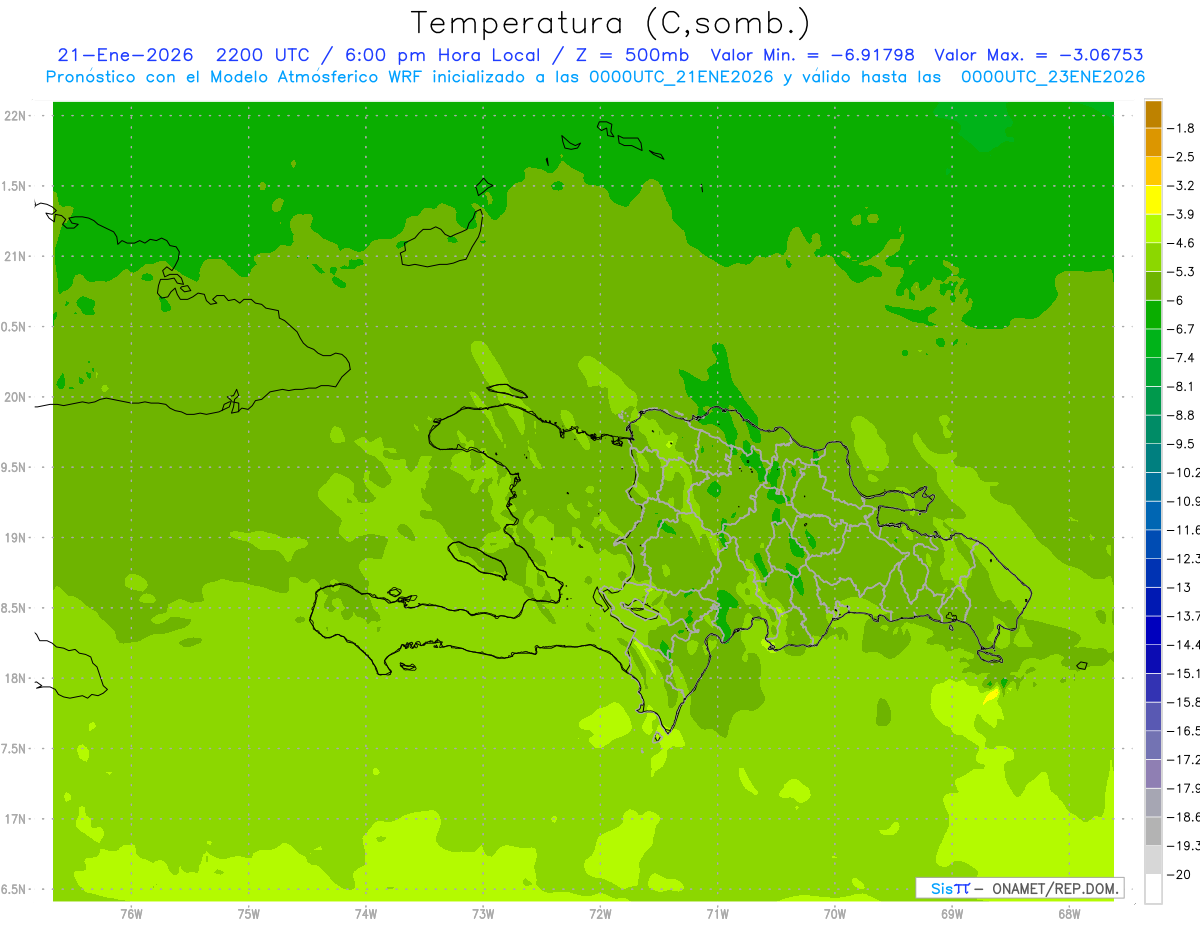Image resolution: width=1200 pixels, height=927 pixels.
Task: Click the '-7.4' colorbar value
Action: click(1181, 358)
